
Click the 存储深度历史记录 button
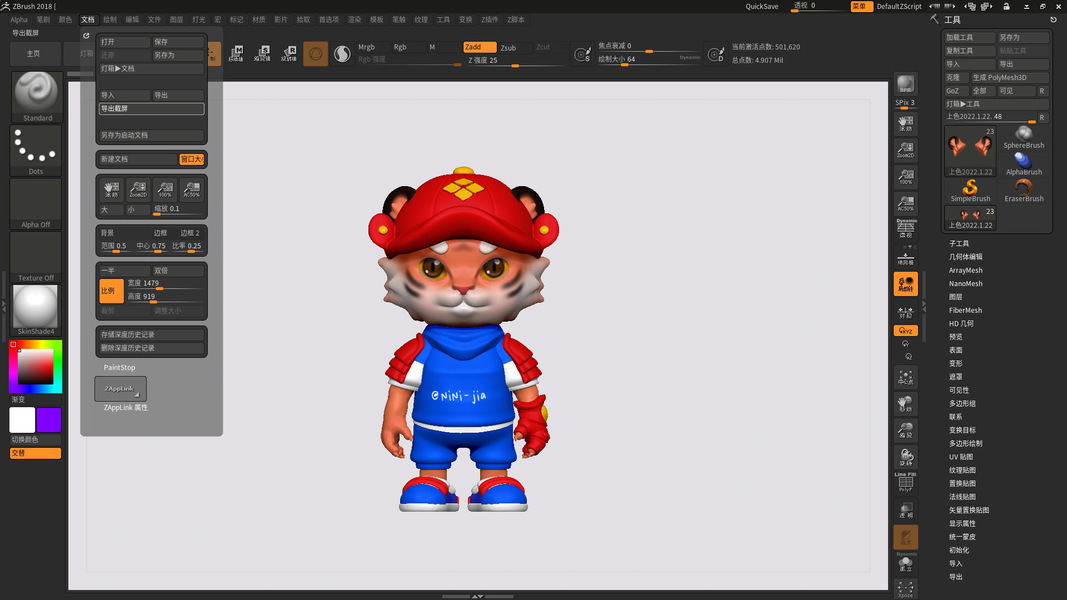[151, 335]
